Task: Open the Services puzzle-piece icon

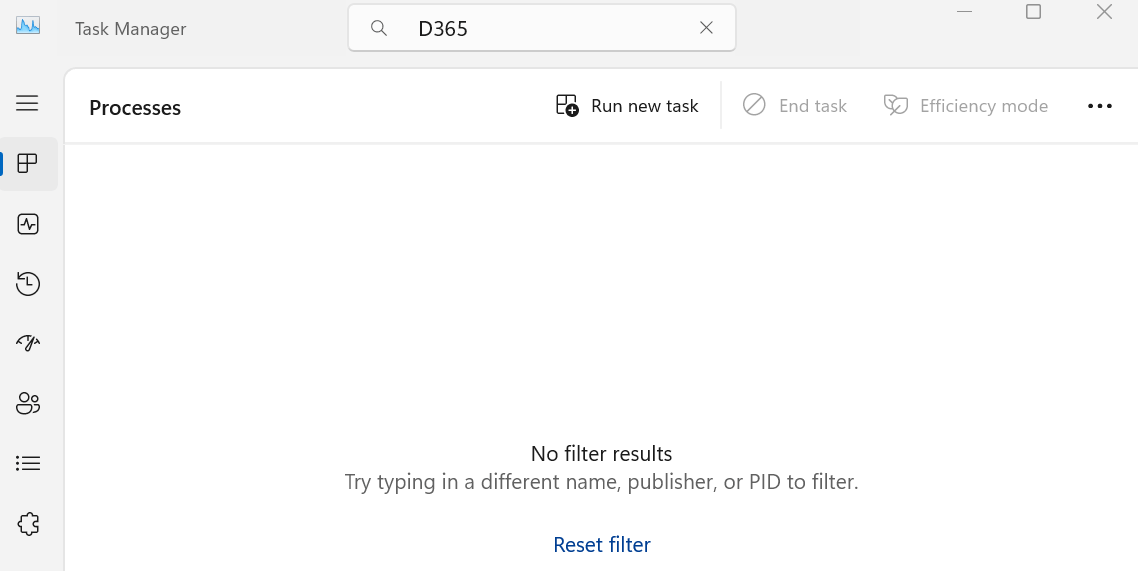Action: [x=28, y=524]
